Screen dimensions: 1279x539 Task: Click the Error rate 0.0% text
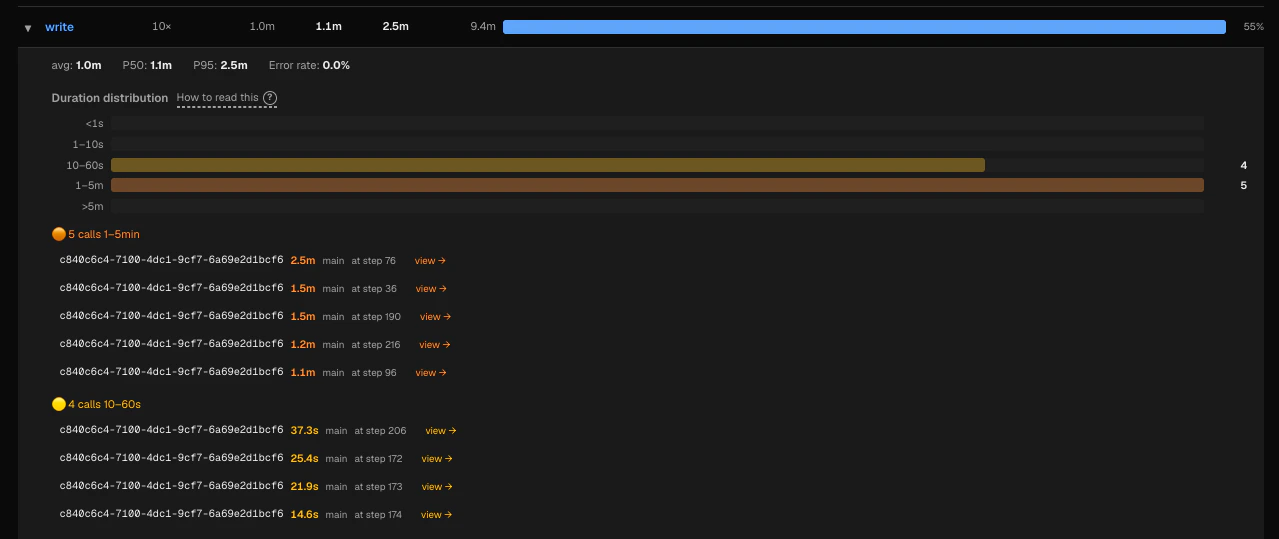309,65
